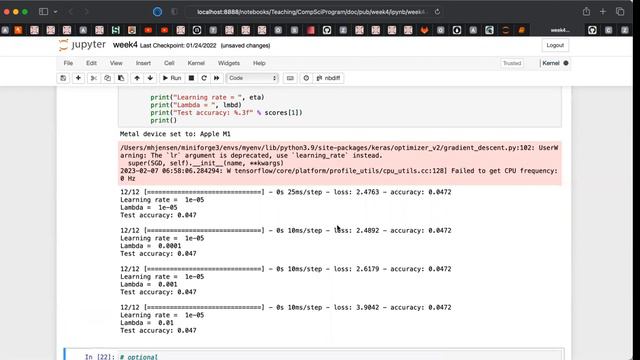Open the Widgets menu
Image resolution: width=640 pixels, height=360 pixels.
[x=229, y=63]
